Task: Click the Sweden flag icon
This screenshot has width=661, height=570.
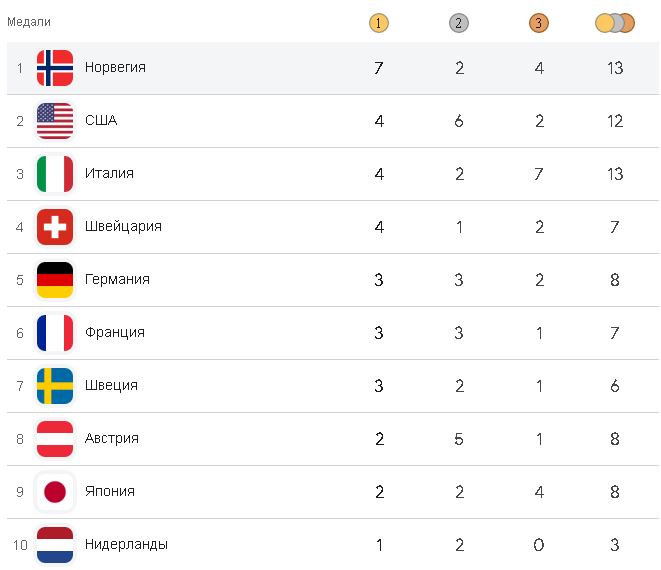Action: pos(55,386)
